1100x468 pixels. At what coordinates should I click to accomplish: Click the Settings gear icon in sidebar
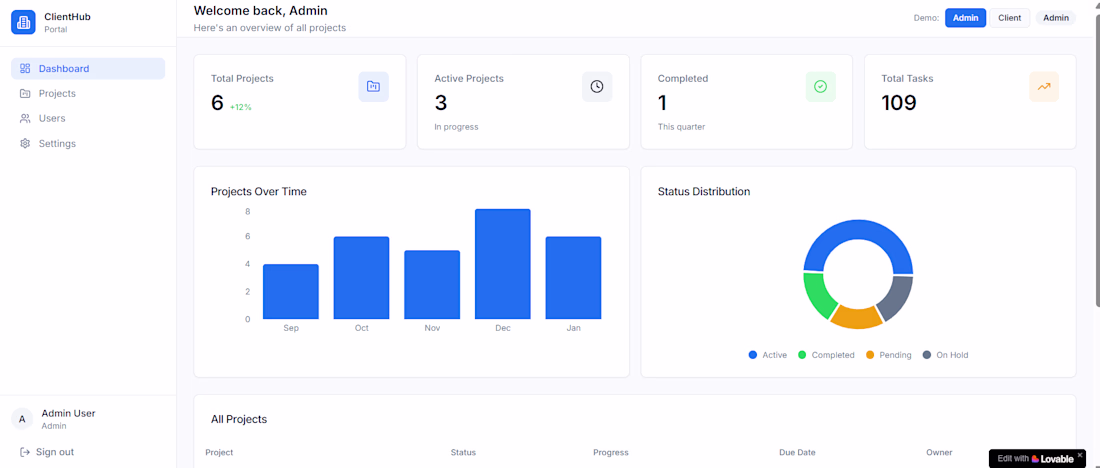pyautogui.click(x=25, y=144)
